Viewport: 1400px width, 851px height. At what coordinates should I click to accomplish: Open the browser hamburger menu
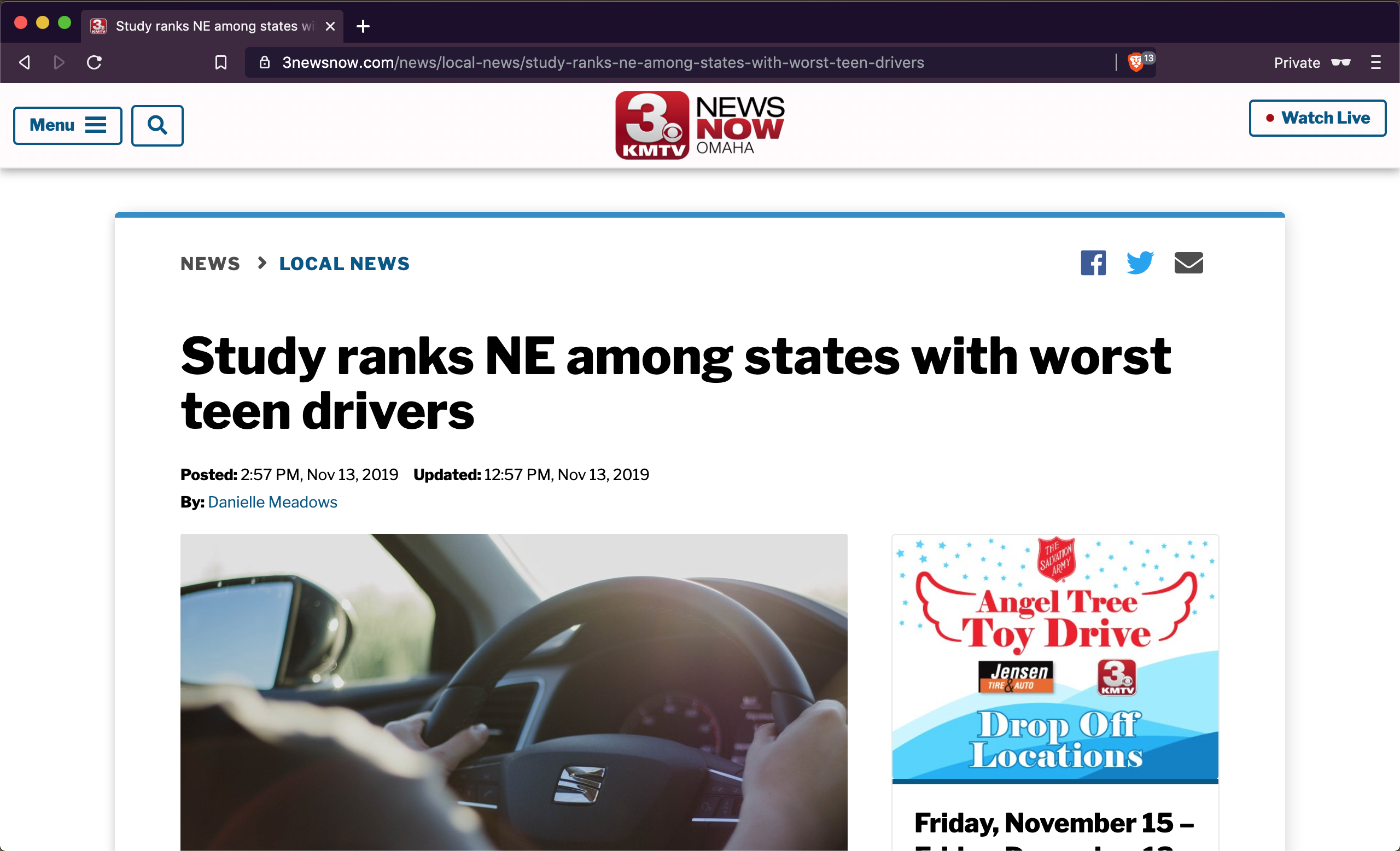pyautogui.click(x=1375, y=62)
